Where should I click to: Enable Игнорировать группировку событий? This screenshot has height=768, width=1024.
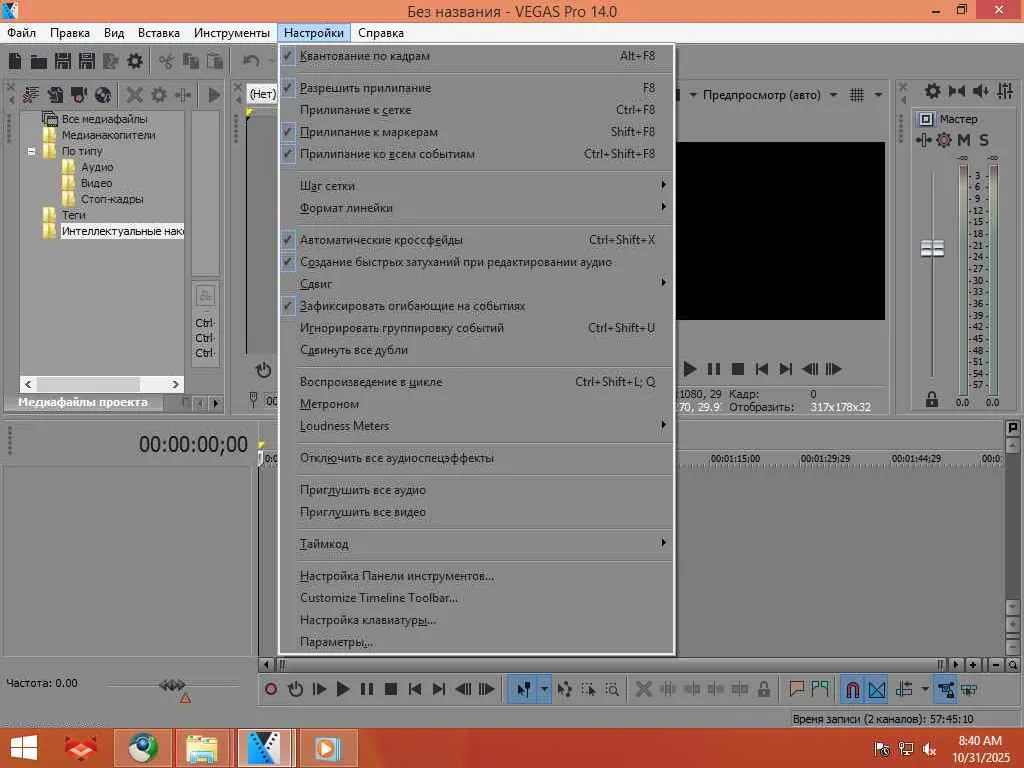(x=477, y=328)
